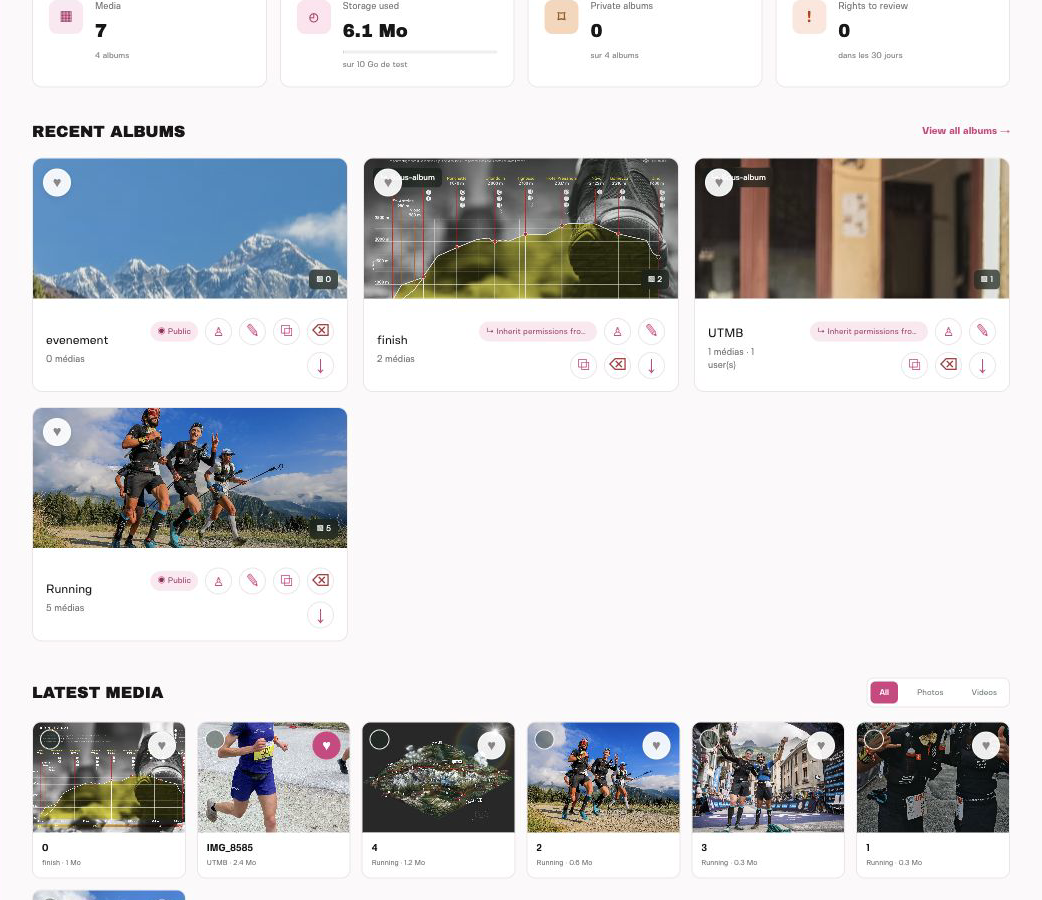This screenshot has height=900, width=1042.
Task: Favorite media 2 with heart button
Action: [656, 746]
